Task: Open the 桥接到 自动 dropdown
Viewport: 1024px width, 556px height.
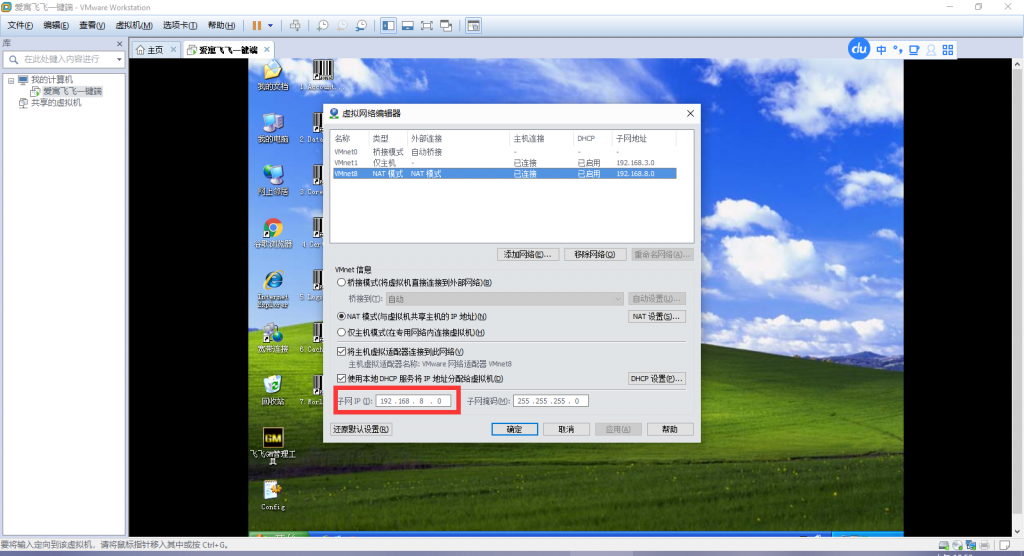Action: 504,299
